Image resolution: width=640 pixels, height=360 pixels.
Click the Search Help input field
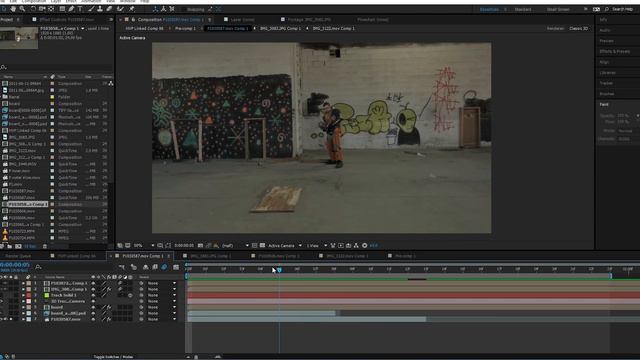pyautogui.click(x=623, y=9)
